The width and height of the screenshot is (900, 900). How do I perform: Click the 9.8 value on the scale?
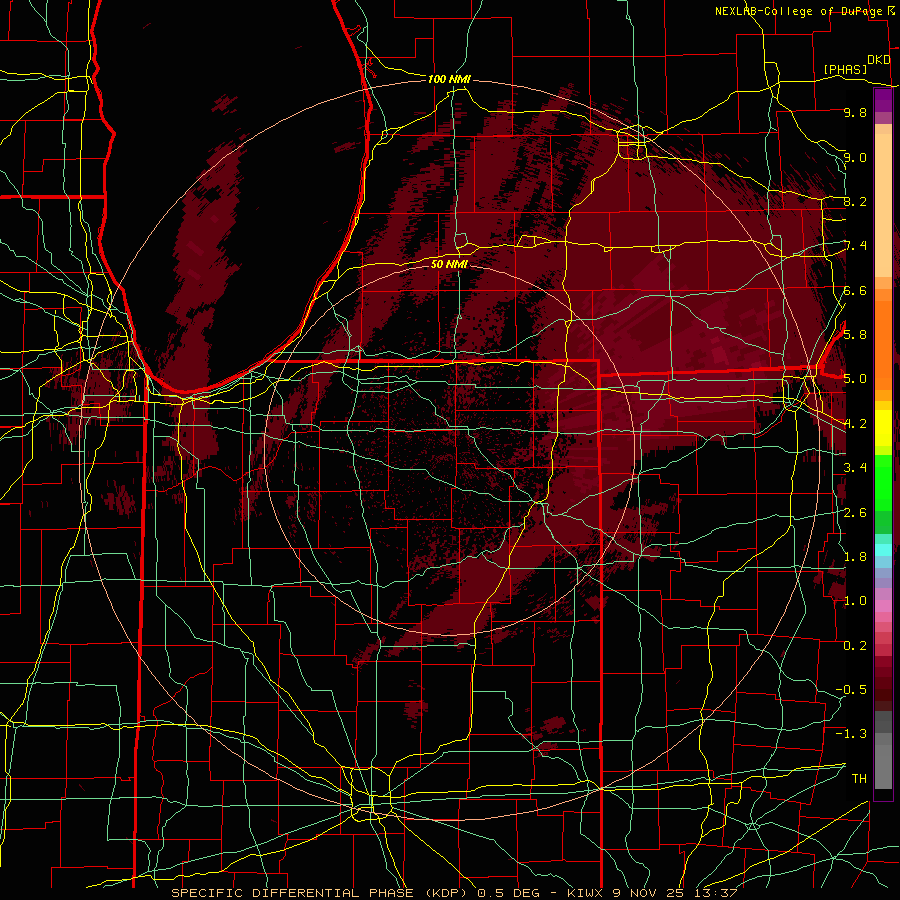tap(855, 112)
